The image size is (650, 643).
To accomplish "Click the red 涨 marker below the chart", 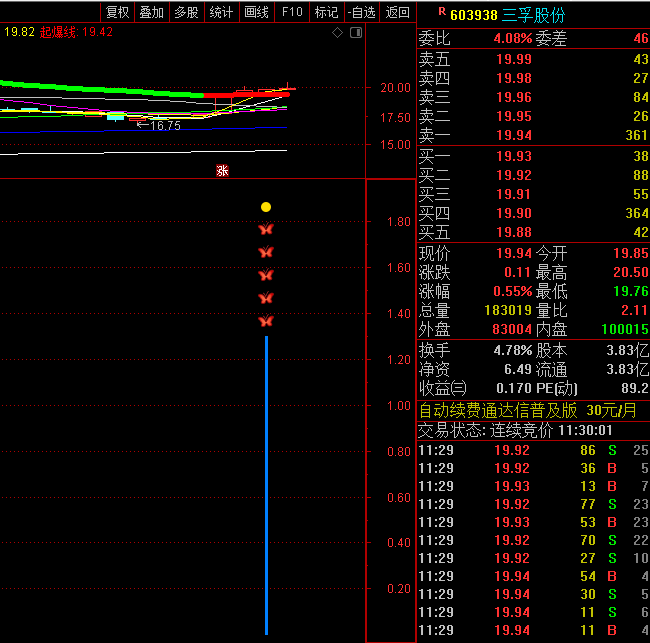I will [222, 170].
